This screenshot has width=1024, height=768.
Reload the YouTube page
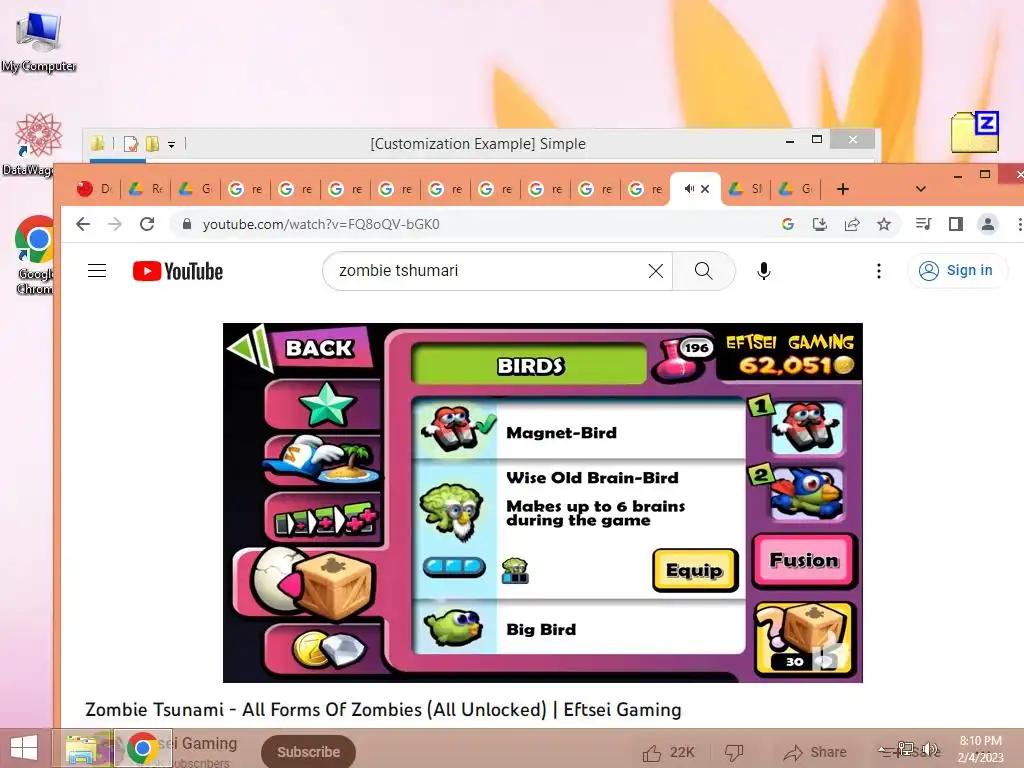pos(148,224)
